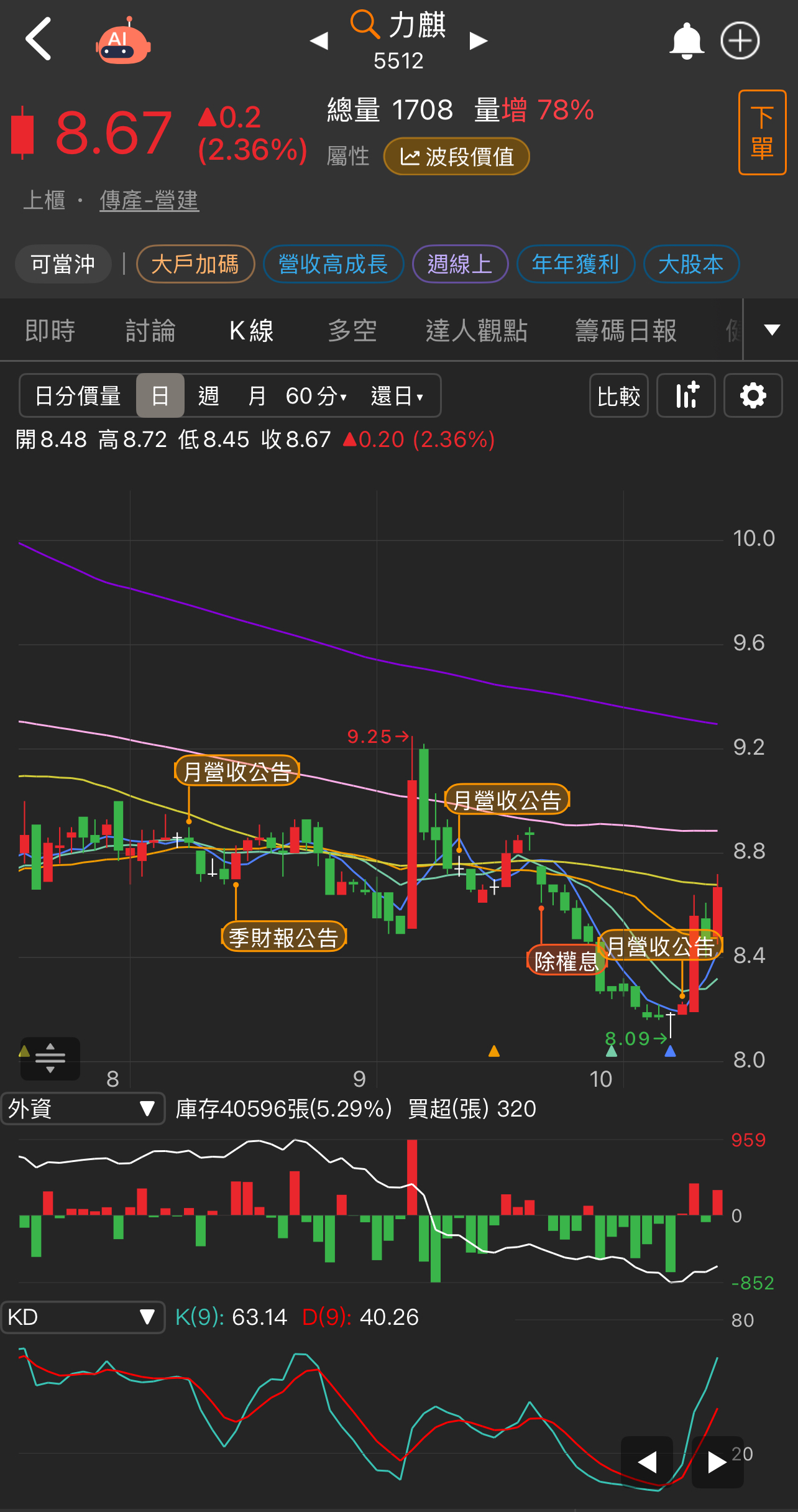Switch chart period to 月
This screenshot has height=1512, width=798.
click(x=257, y=395)
